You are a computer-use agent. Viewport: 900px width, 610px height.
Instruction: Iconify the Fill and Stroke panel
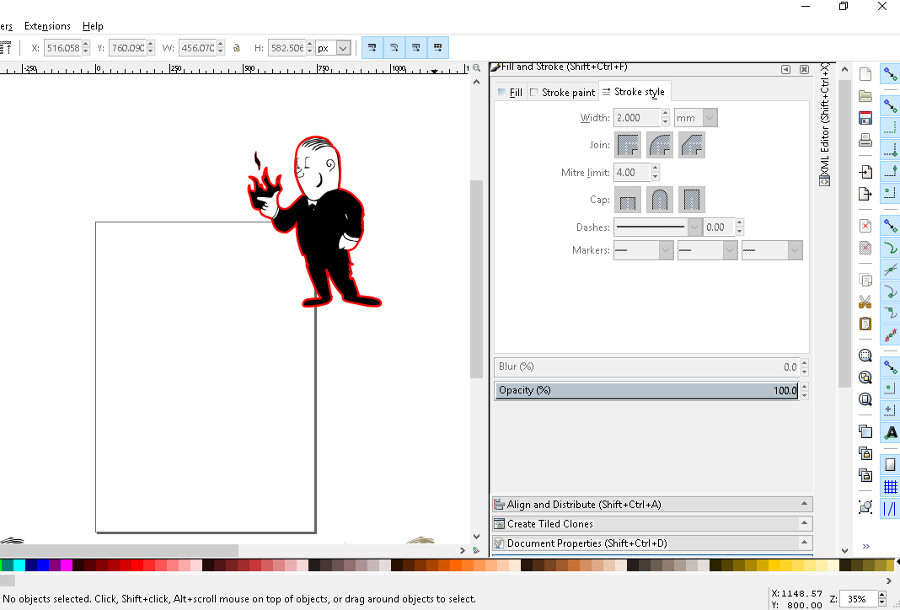(x=786, y=69)
